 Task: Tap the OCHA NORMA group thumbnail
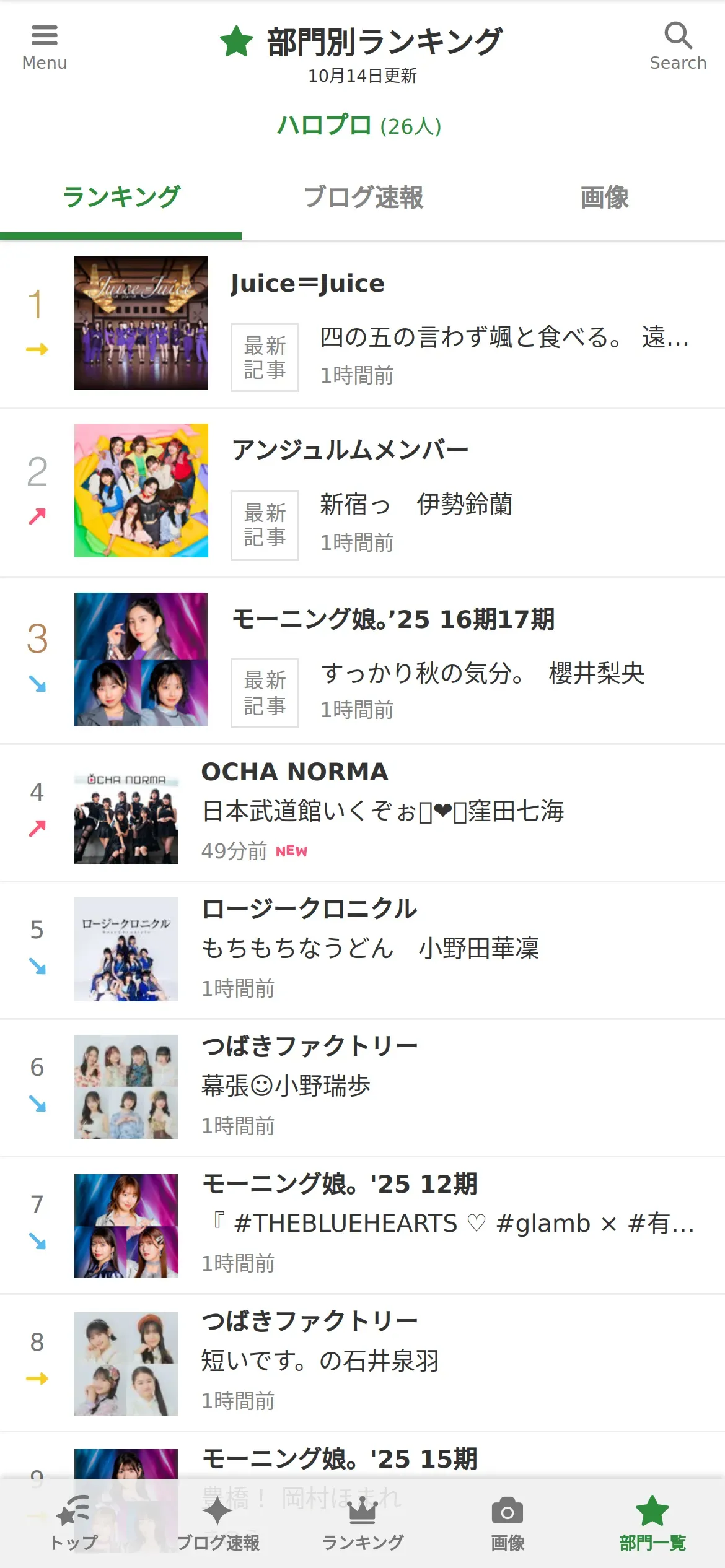pos(126,811)
